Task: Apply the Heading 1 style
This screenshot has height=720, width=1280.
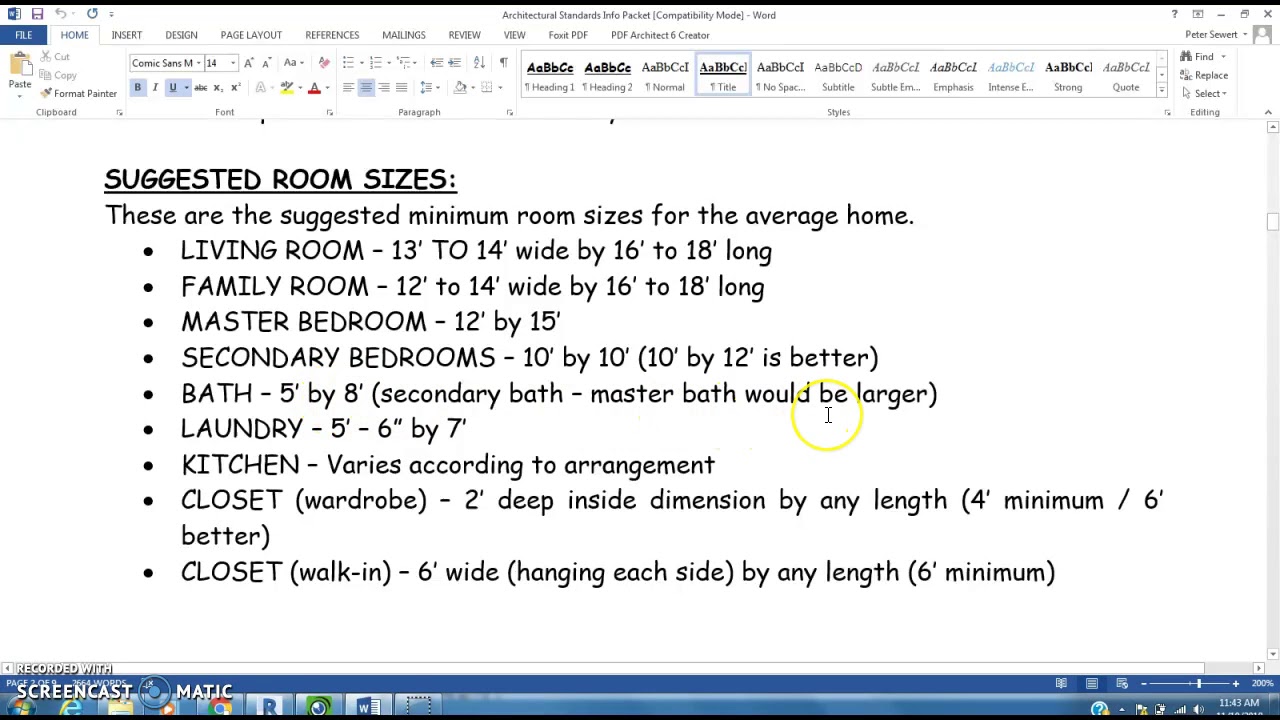Action: click(x=551, y=76)
